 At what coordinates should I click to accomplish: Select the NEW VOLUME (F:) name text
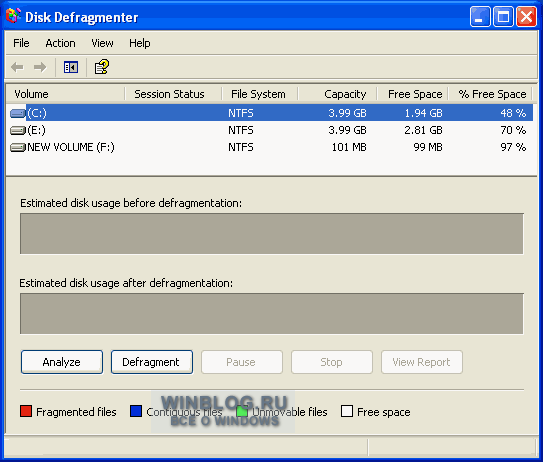tap(71, 147)
